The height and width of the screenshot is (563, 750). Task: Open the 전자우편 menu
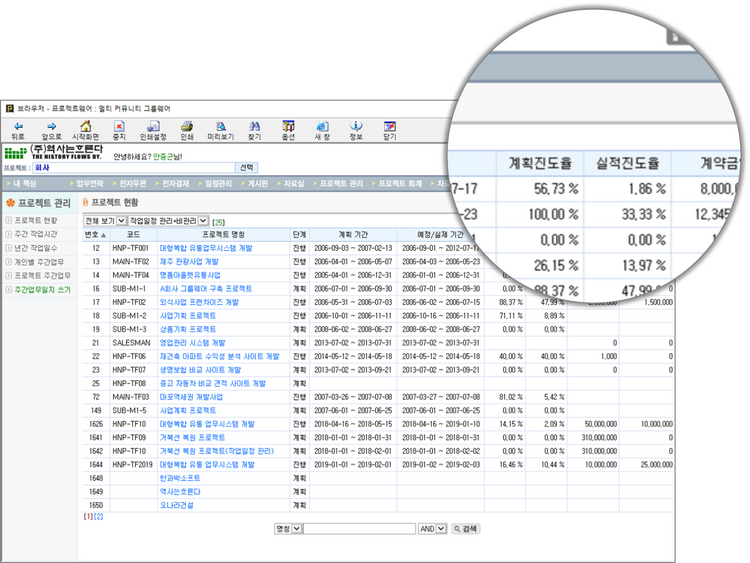point(132,184)
